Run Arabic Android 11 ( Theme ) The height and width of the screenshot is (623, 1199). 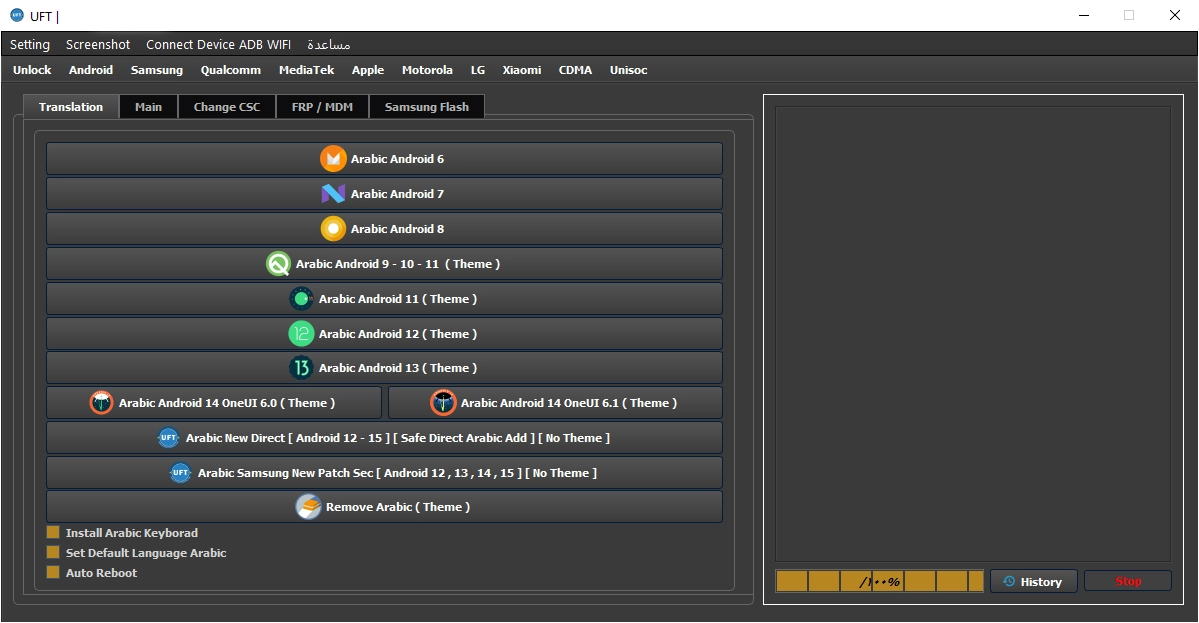(x=385, y=299)
